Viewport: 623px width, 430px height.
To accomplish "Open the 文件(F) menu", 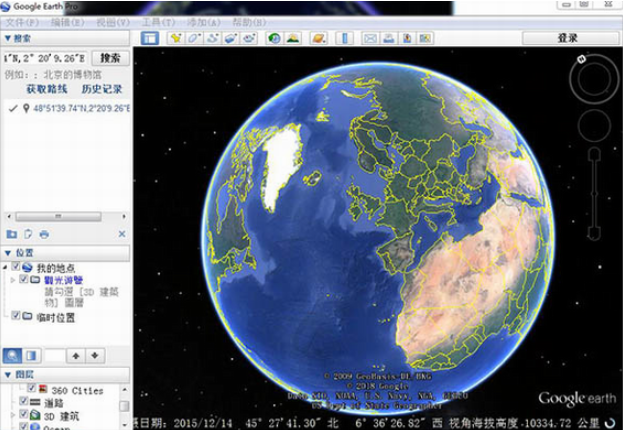I will coord(23,21).
